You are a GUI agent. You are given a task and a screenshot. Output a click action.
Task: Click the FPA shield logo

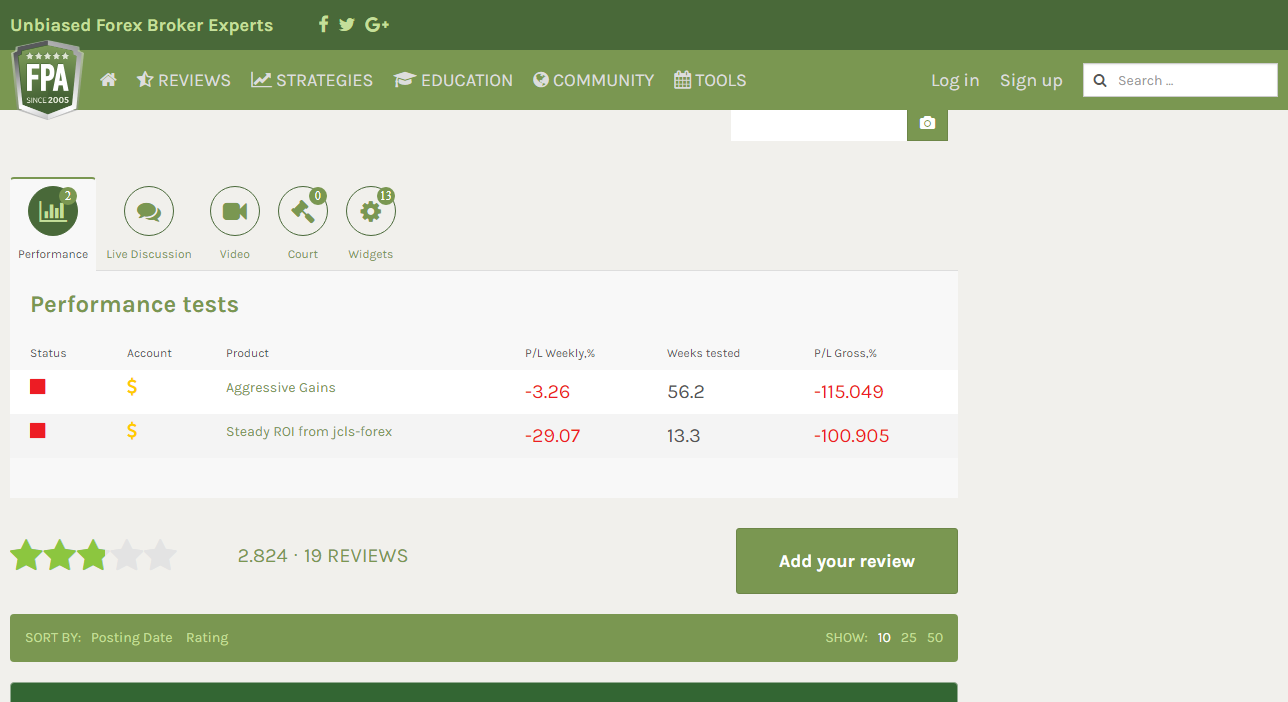coord(47,79)
